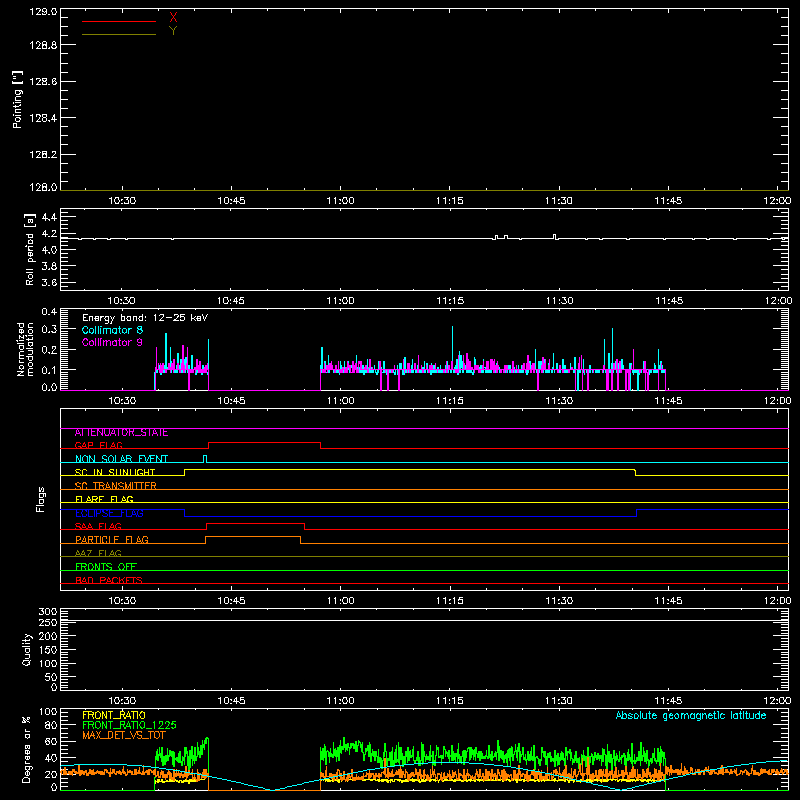Screen dimensions: 800x800
Task: Click 11:15 under the Roll period plot
Action: (450, 301)
